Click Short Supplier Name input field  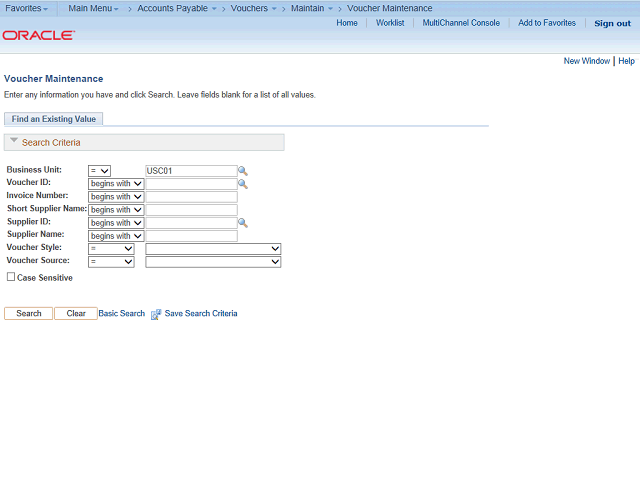[191, 210]
